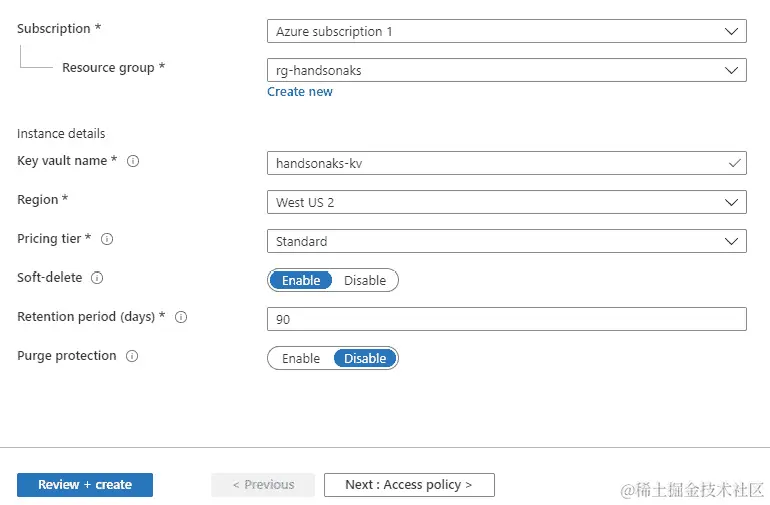Open the Region dropdown showing West US 2
The width and height of the screenshot is (770, 505).
pyautogui.click(x=507, y=202)
